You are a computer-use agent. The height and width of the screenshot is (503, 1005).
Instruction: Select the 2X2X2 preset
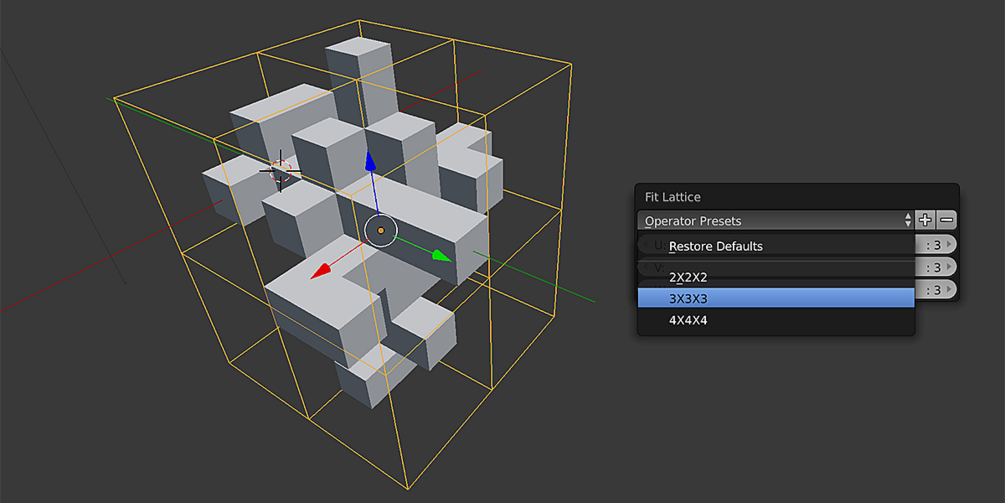[776, 277]
